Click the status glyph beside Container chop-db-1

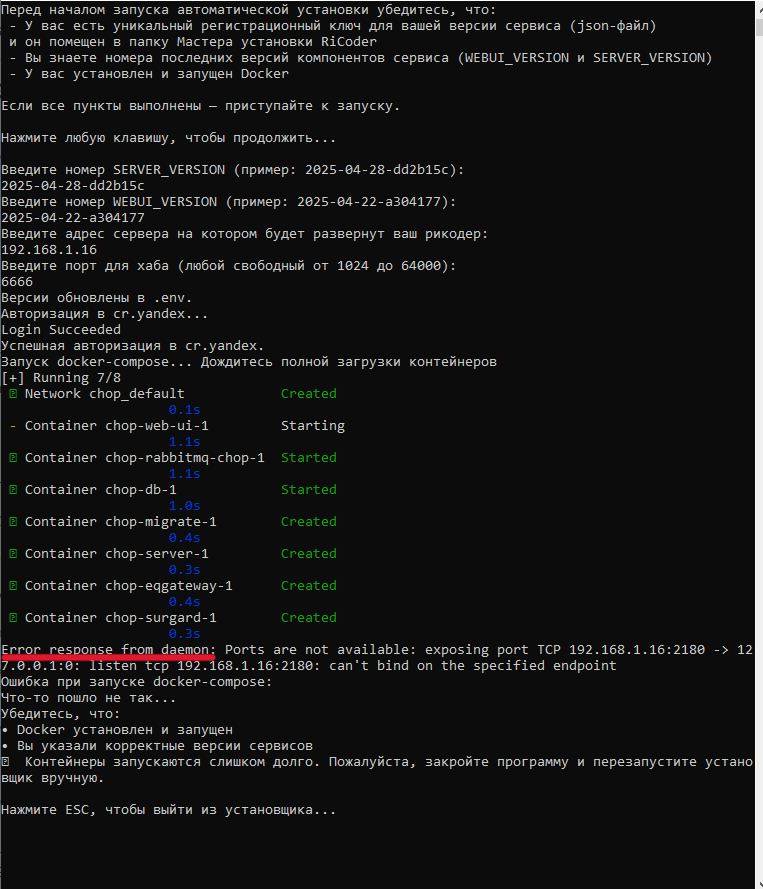[13, 490]
